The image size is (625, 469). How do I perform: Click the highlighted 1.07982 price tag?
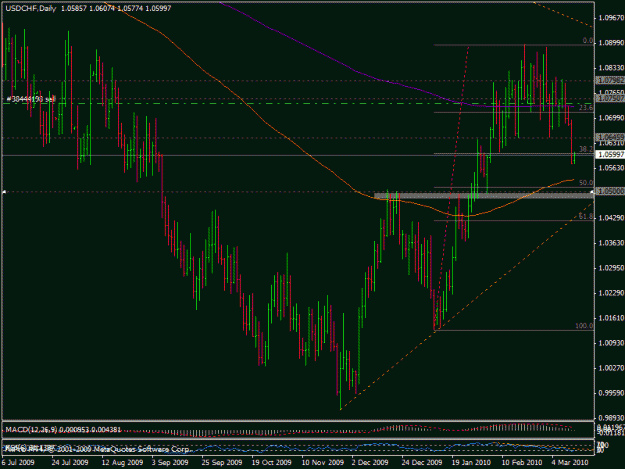pyautogui.click(x=610, y=80)
